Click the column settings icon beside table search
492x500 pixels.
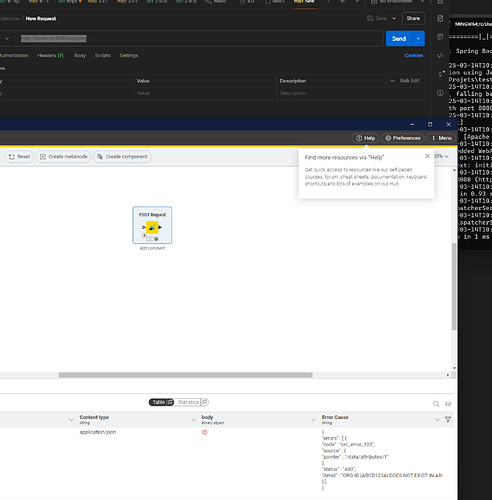click(x=448, y=404)
